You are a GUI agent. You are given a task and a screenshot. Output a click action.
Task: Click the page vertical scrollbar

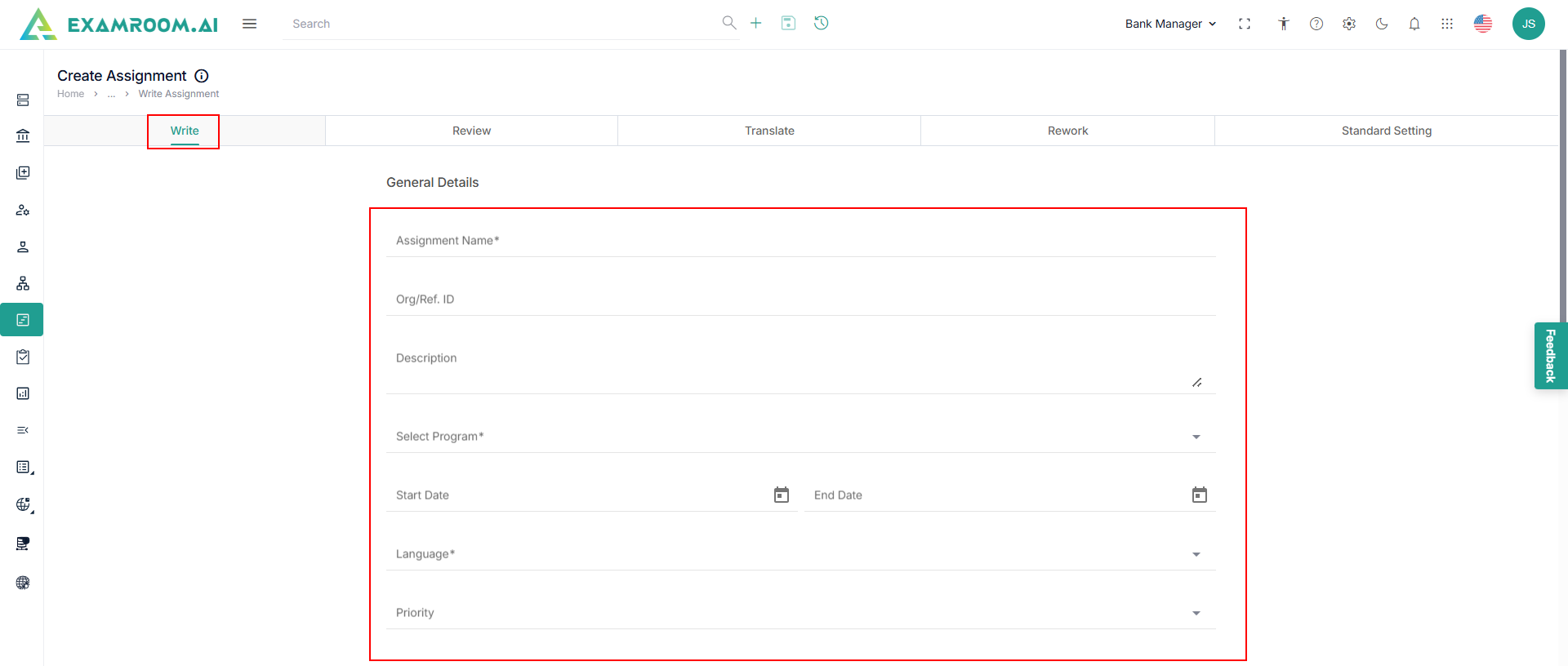pos(1563,186)
